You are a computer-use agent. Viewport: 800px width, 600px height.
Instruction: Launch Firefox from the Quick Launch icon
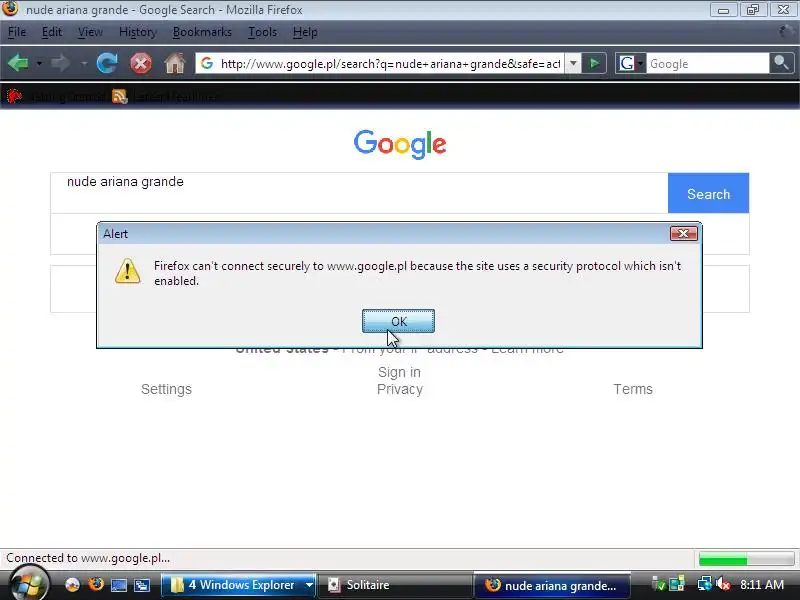[x=95, y=584]
